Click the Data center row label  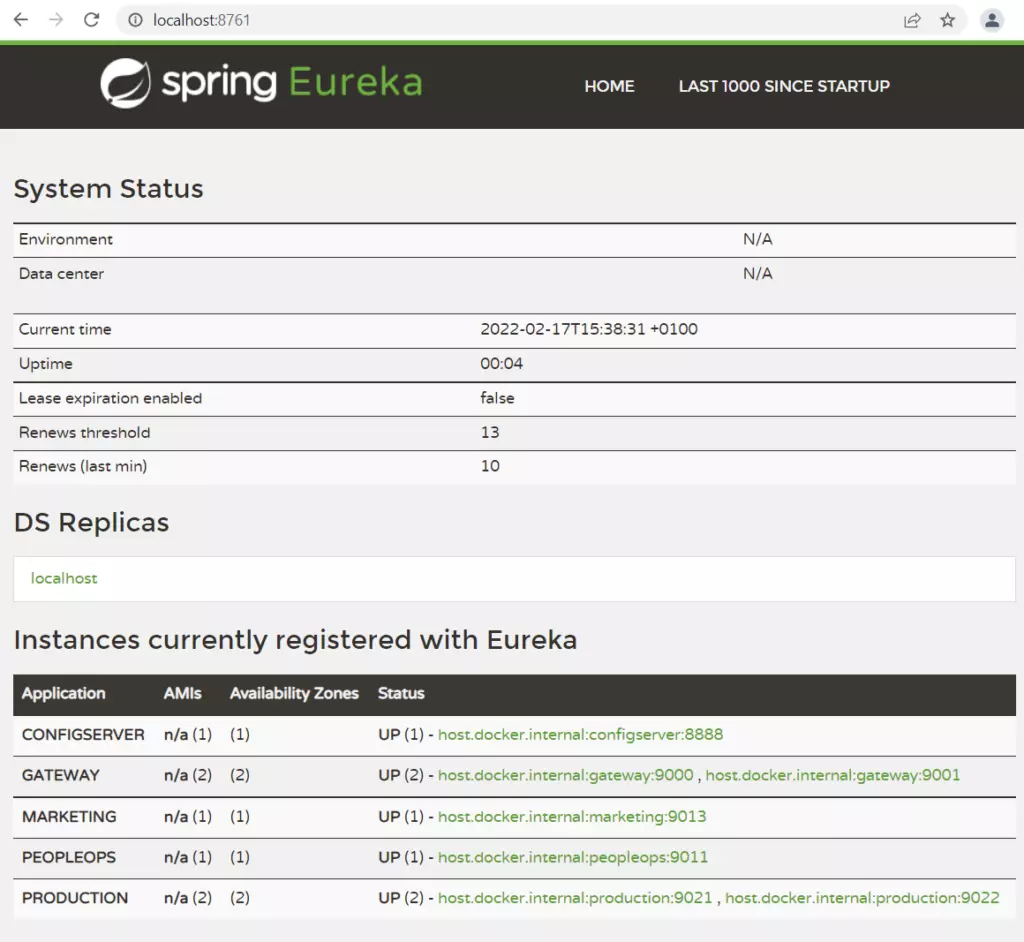click(x=61, y=273)
